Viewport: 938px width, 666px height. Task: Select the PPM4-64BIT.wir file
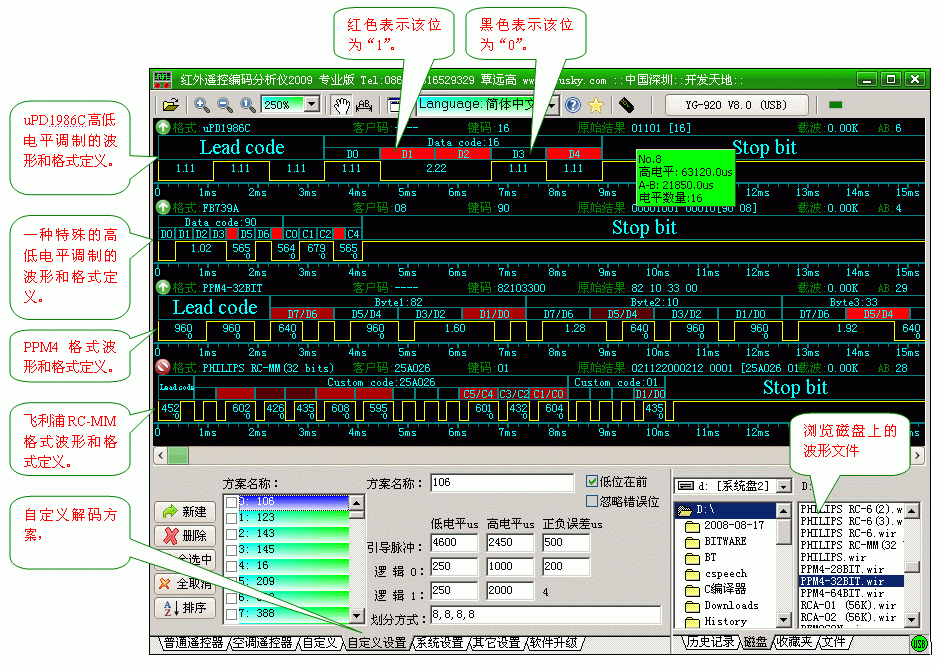[842, 593]
